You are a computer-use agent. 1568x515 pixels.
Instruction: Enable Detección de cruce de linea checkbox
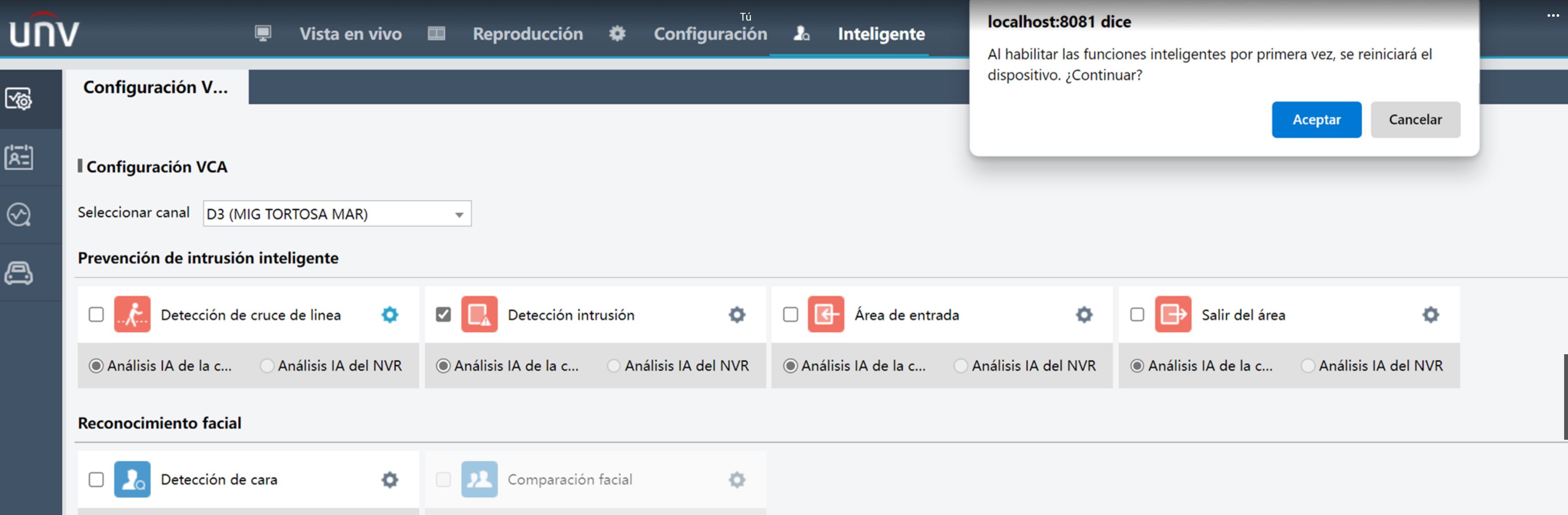[x=96, y=315]
